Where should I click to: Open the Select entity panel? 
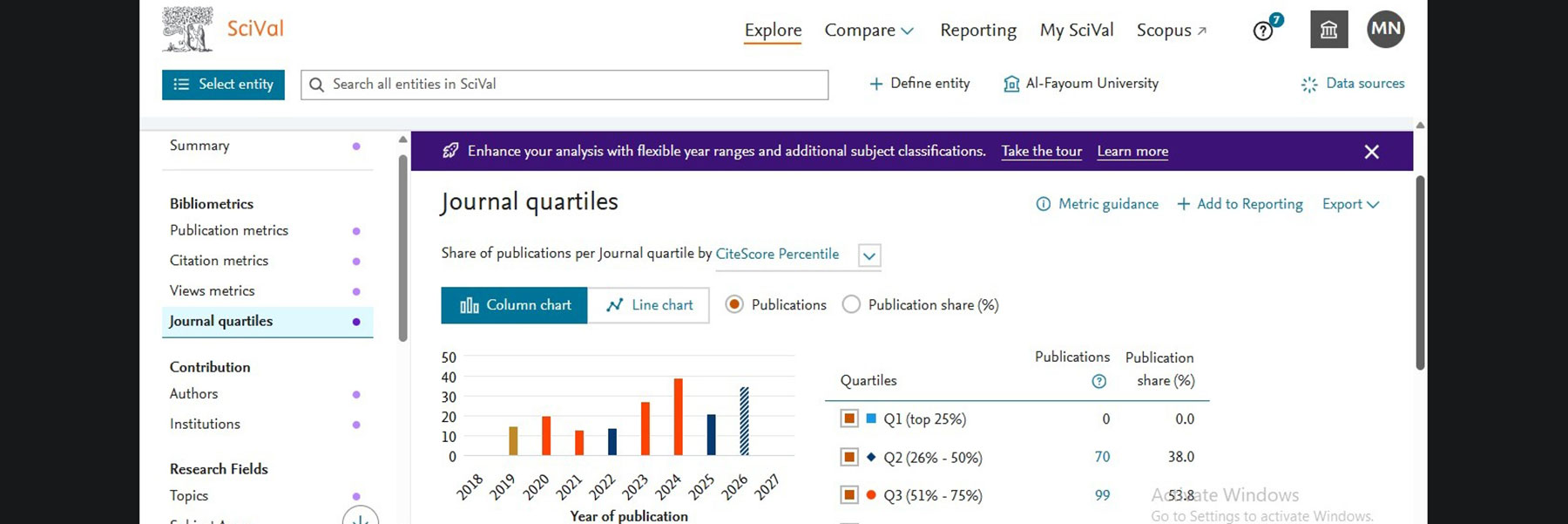click(223, 85)
